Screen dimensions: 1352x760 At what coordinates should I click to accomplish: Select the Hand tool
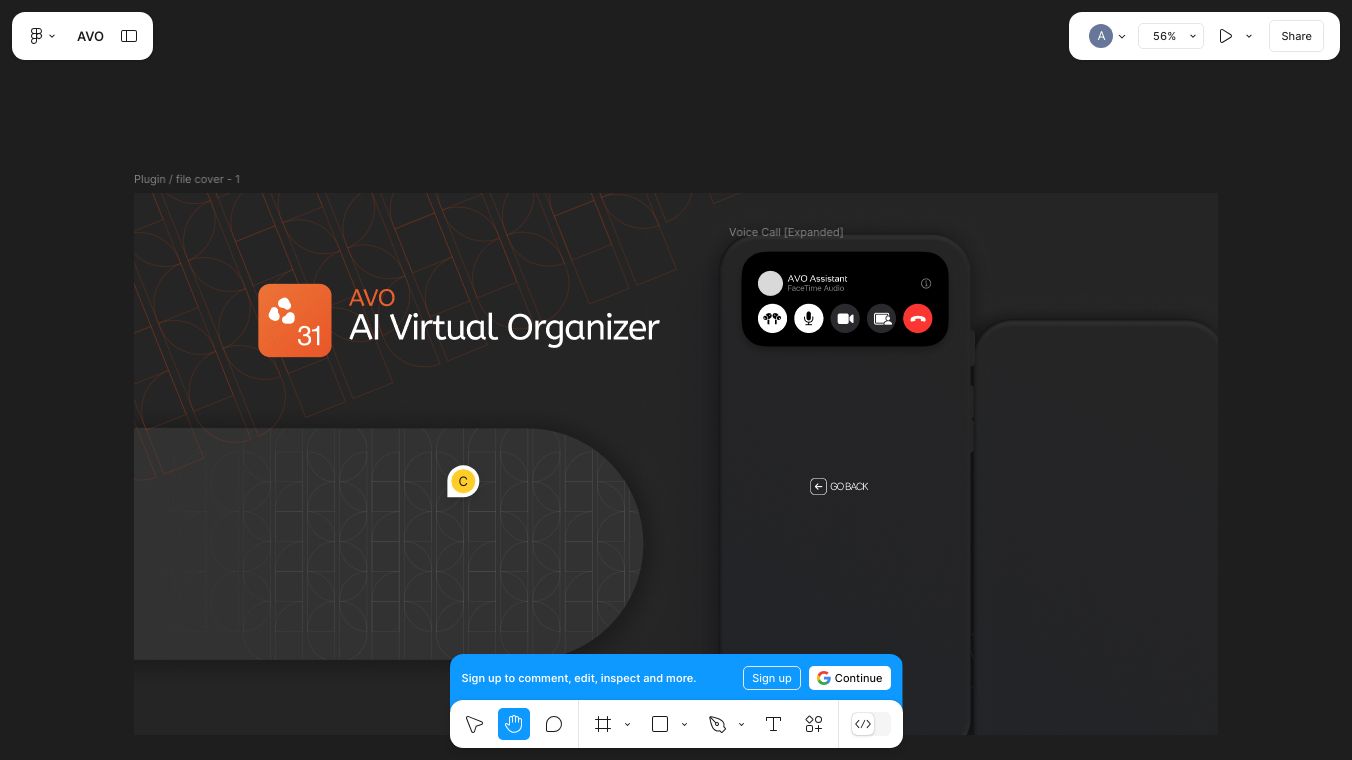(514, 724)
